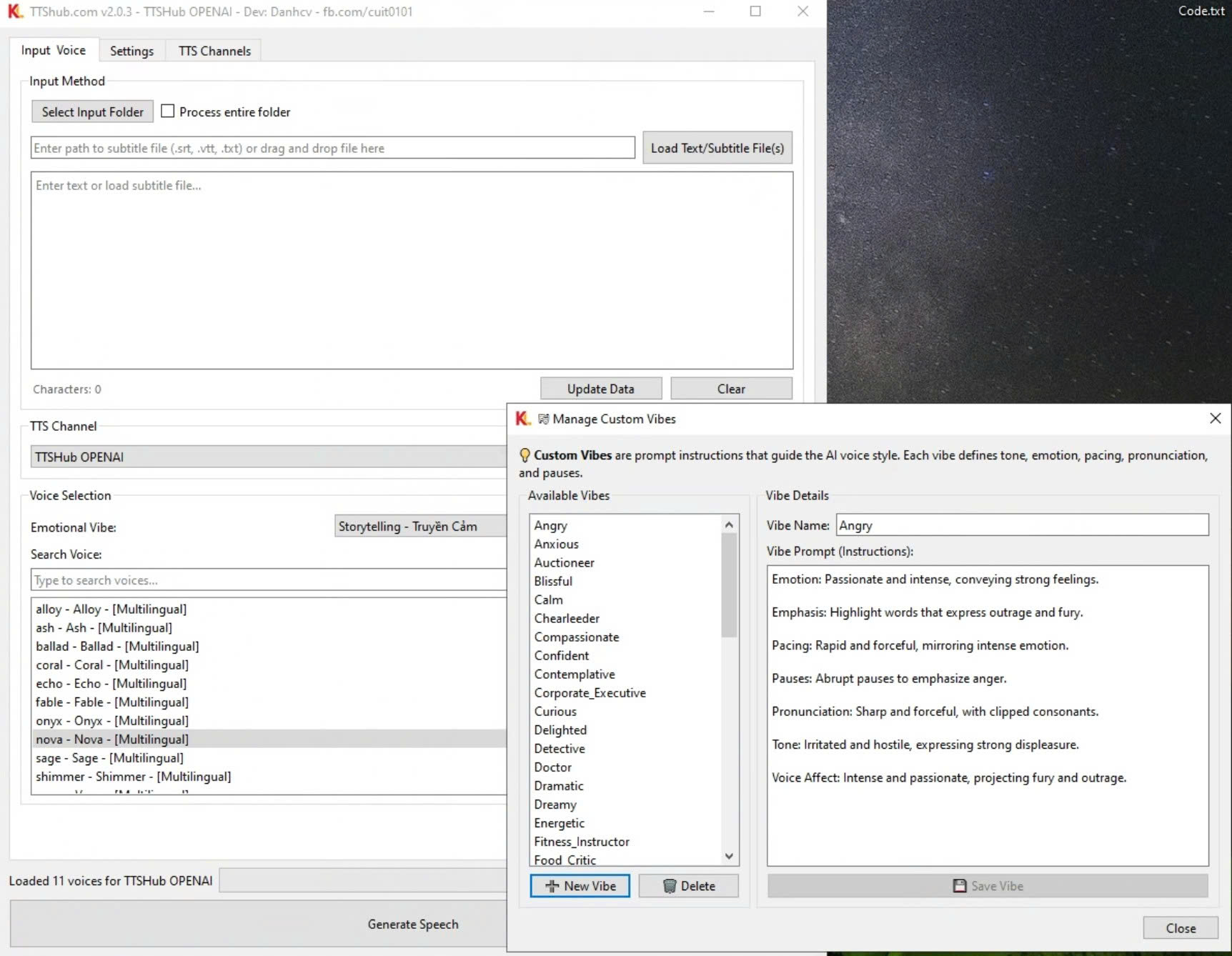
Task: Click the Available Vibes scrollbar thumb
Action: coord(729,585)
